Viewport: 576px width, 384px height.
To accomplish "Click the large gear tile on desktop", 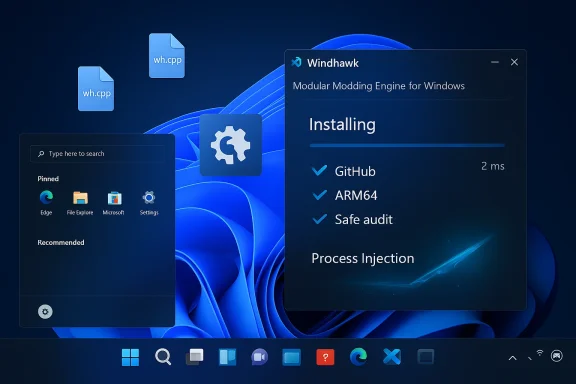I will [x=231, y=145].
